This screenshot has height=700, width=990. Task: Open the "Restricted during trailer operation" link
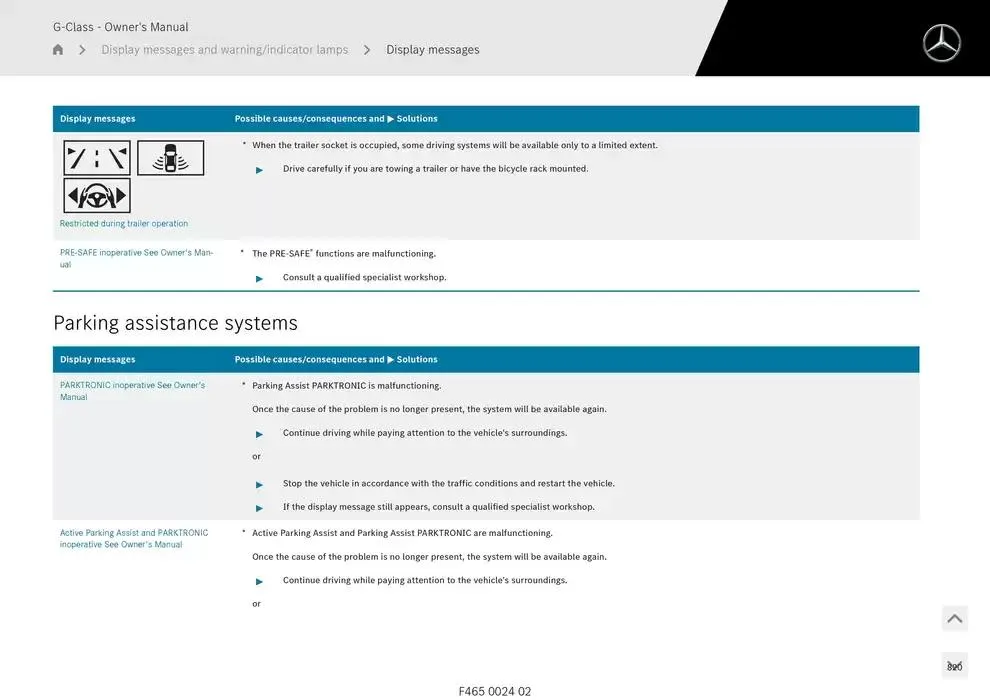click(124, 224)
